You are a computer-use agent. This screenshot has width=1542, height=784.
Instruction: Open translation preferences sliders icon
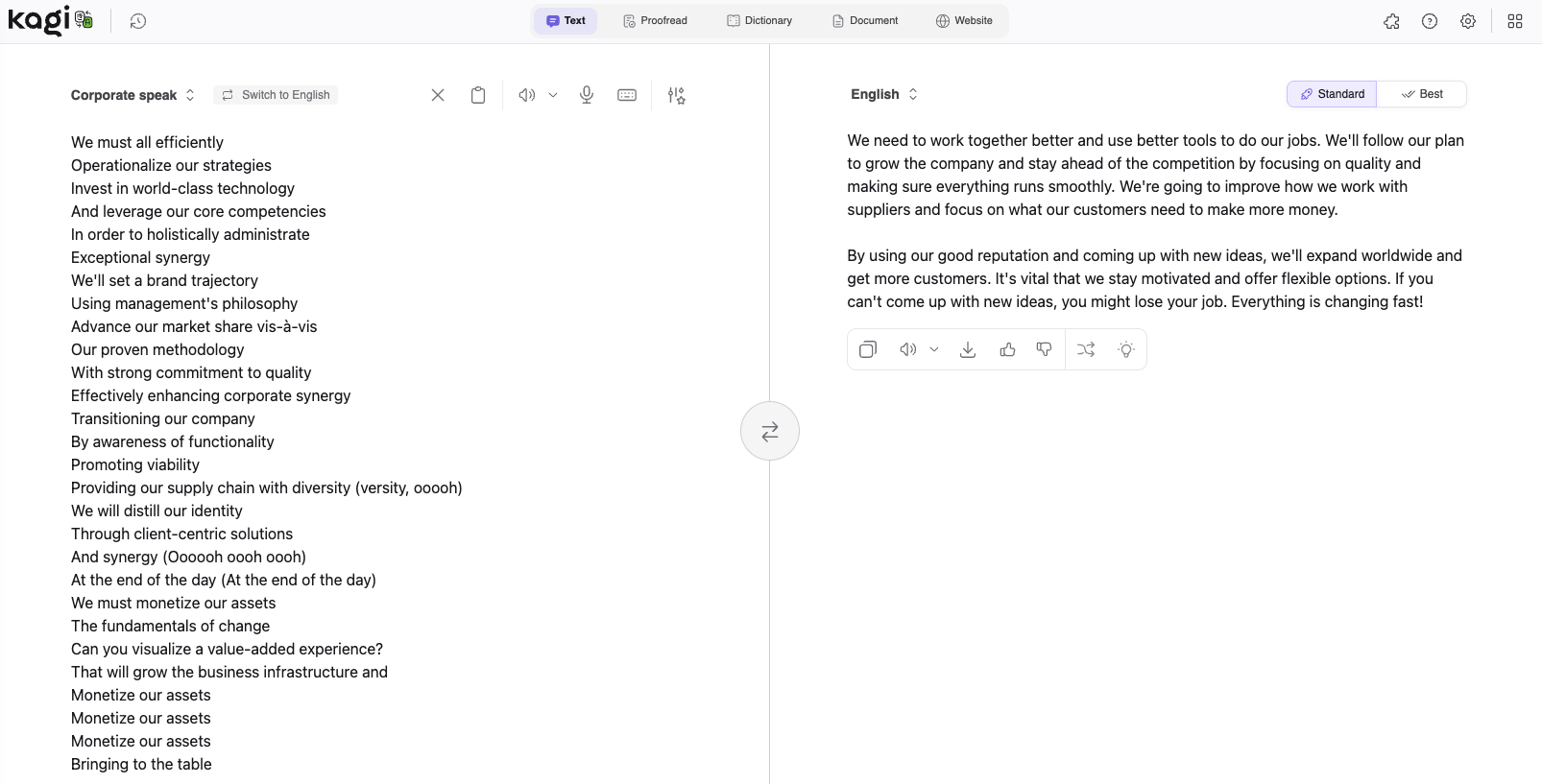pyautogui.click(x=677, y=95)
